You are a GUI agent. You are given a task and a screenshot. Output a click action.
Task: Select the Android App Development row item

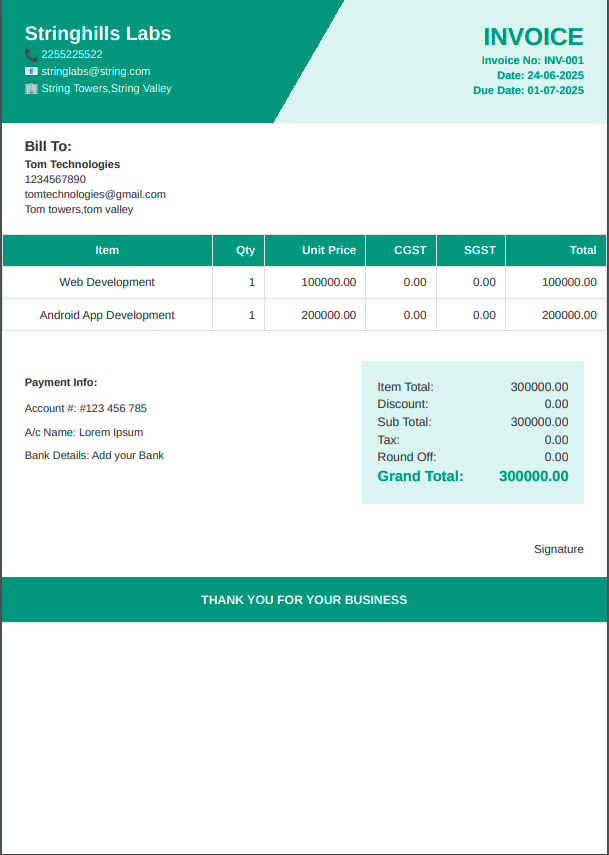pyautogui.click(x=107, y=315)
